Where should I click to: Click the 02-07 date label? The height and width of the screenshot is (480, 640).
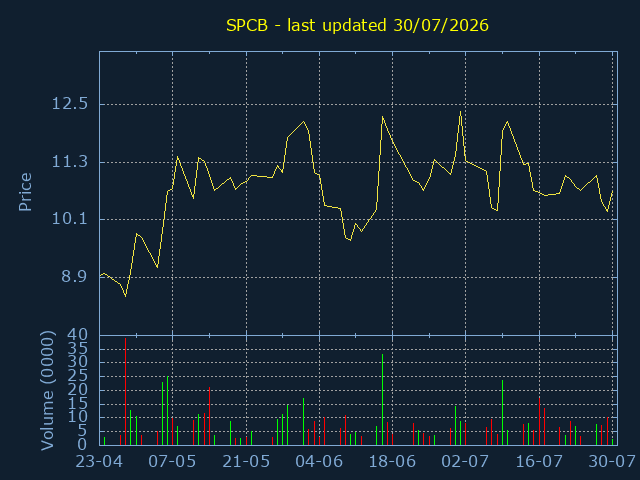465,462
